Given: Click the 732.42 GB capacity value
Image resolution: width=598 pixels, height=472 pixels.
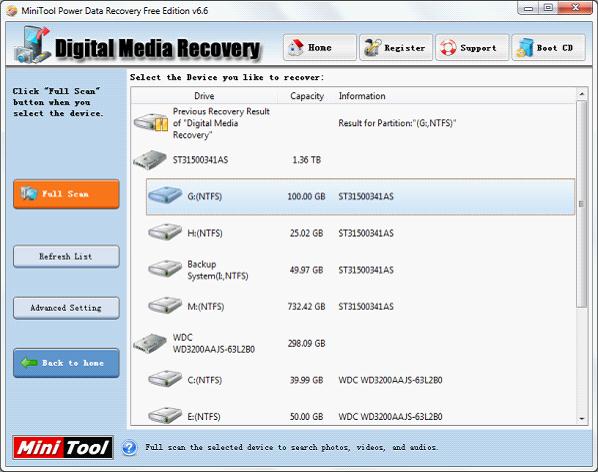Looking at the screenshot, I should tap(306, 307).
